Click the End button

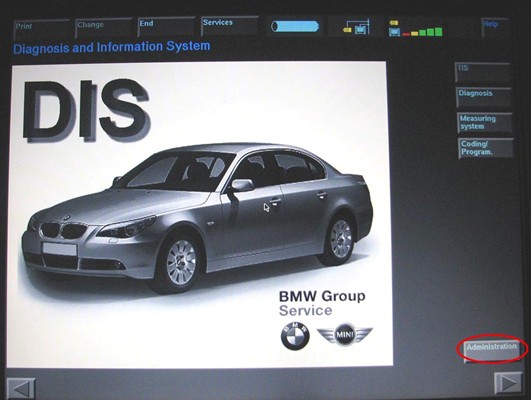point(166,27)
